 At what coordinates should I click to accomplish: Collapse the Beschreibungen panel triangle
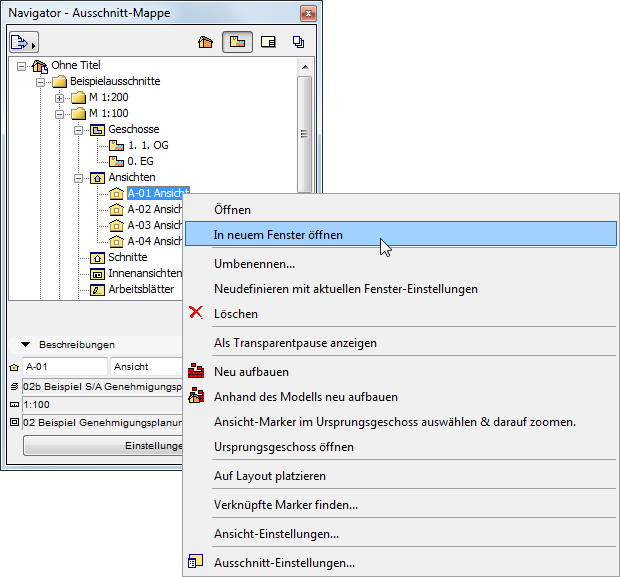pos(26,344)
